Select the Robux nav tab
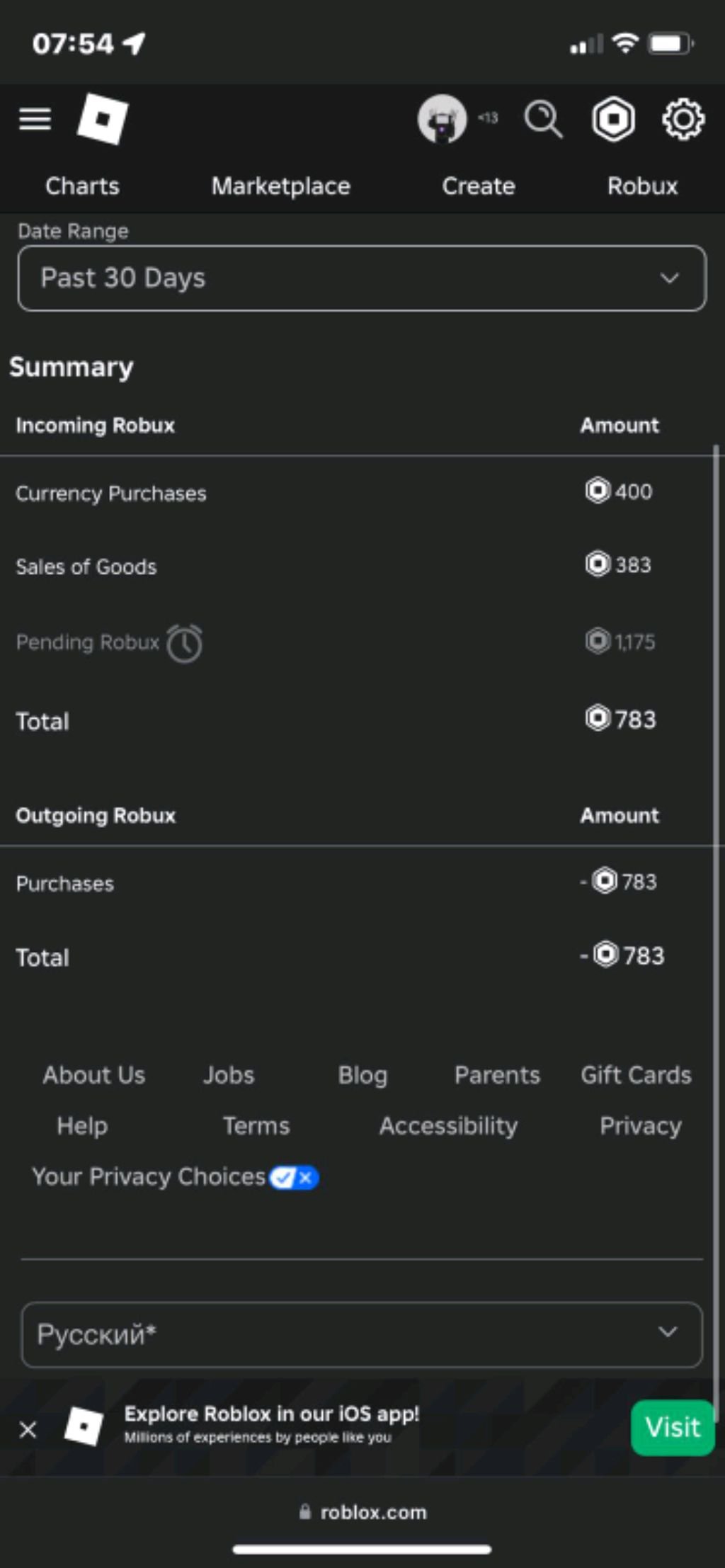Image resolution: width=725 pixels, height=1568 pixels. coord(642,186)
